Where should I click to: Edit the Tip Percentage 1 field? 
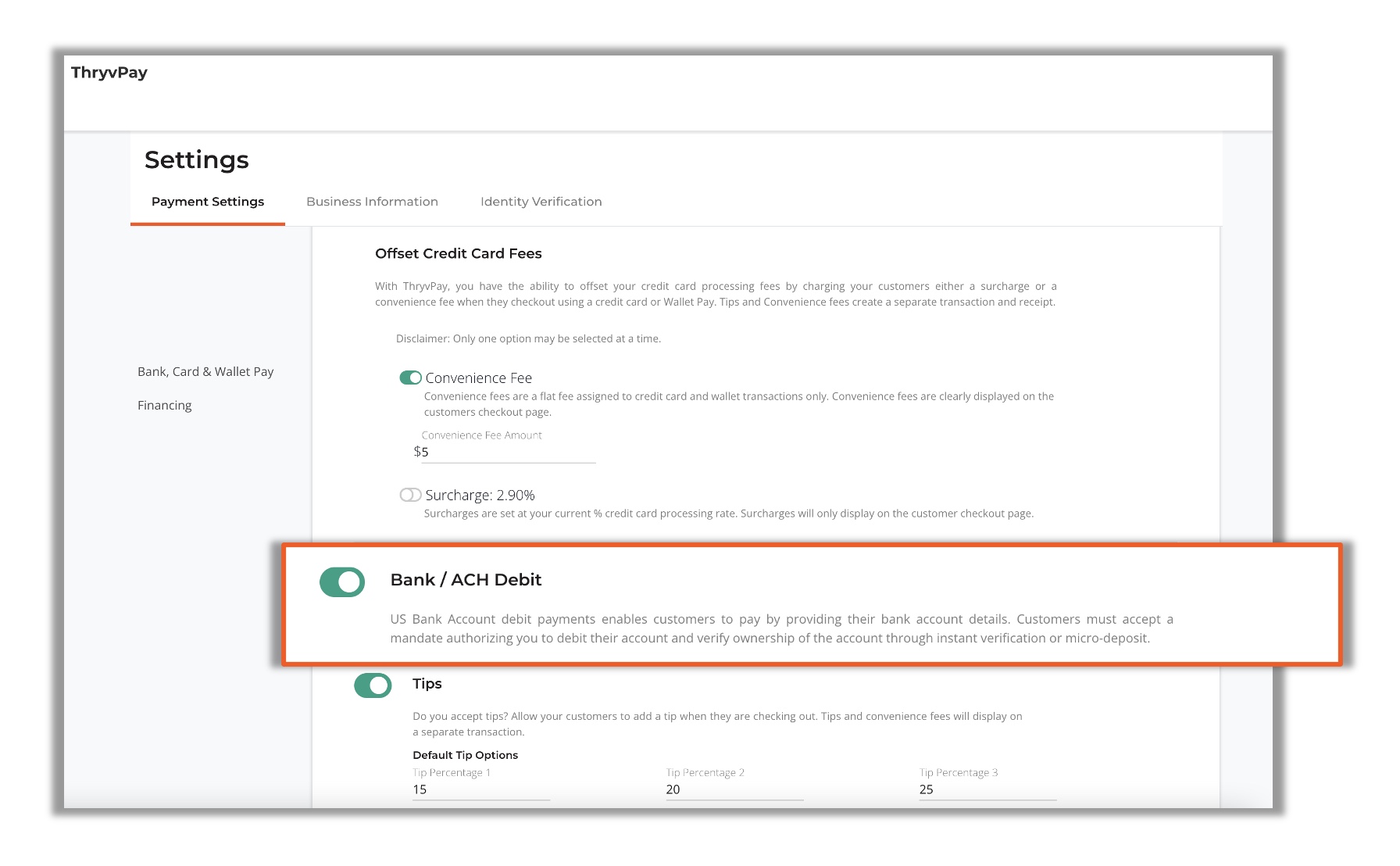point(481,789)
